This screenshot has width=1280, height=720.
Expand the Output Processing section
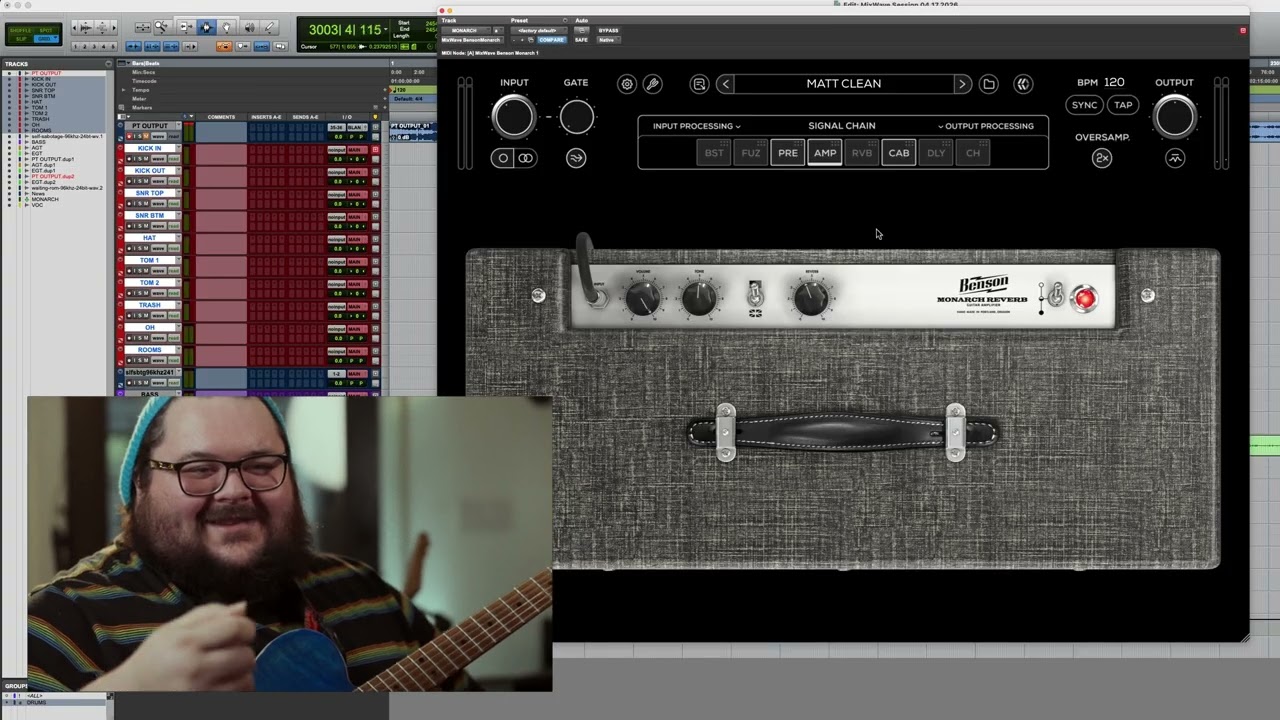point(986,126)
